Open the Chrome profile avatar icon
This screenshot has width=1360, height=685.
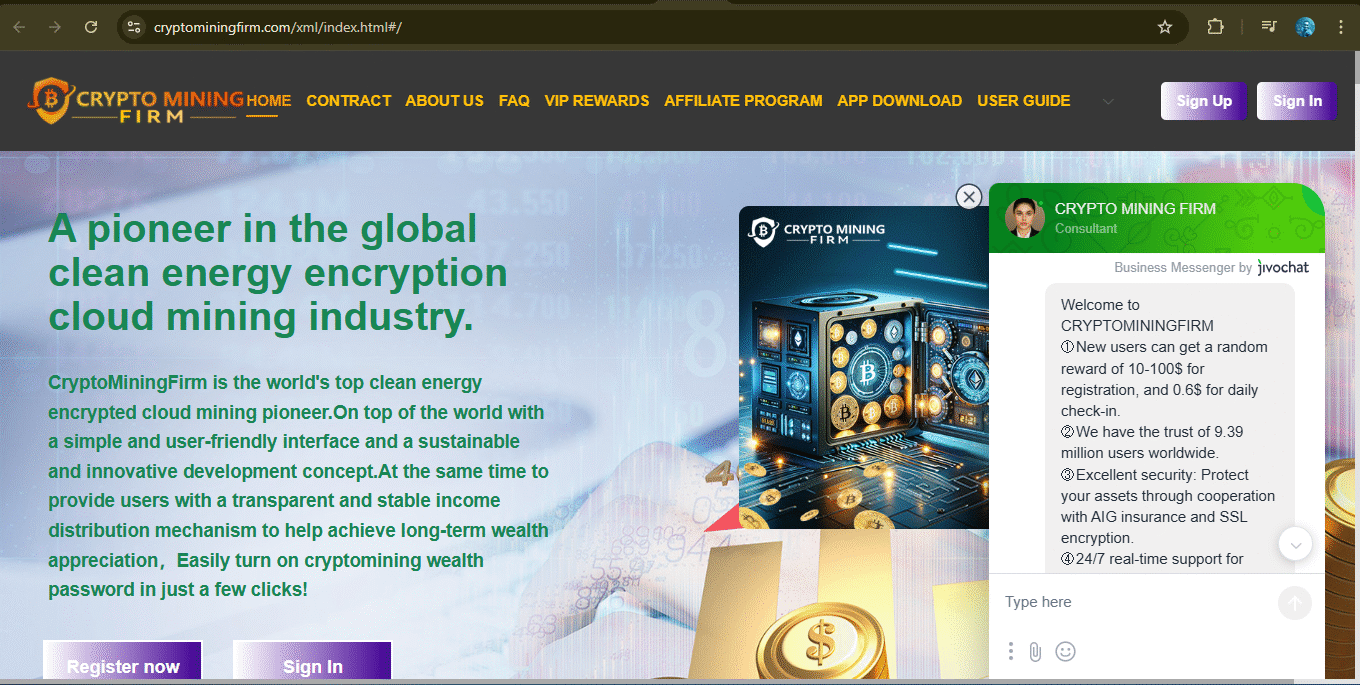pos(1305,27)
